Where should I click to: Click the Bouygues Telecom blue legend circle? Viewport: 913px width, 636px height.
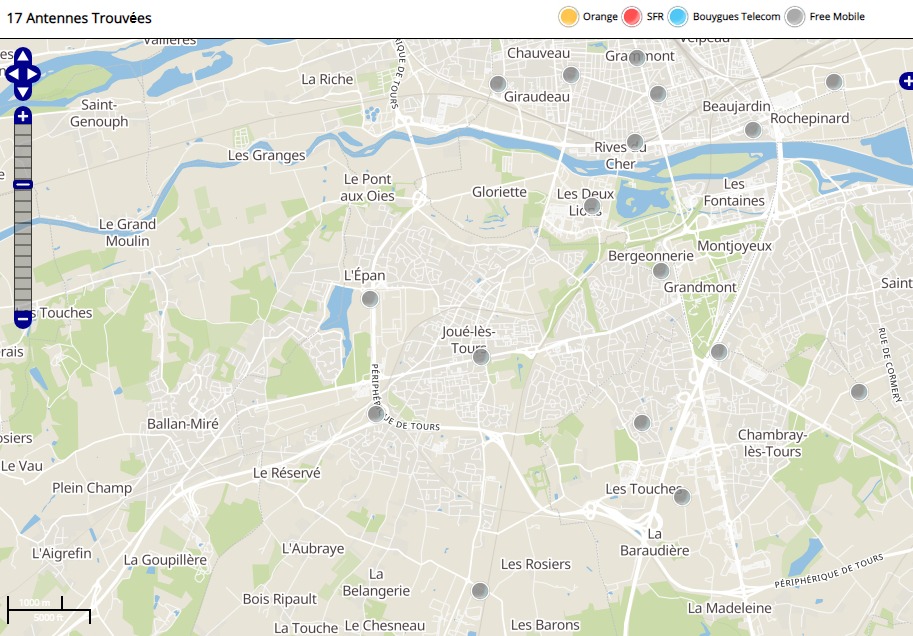pyautogui.click(x=678, y=17)
